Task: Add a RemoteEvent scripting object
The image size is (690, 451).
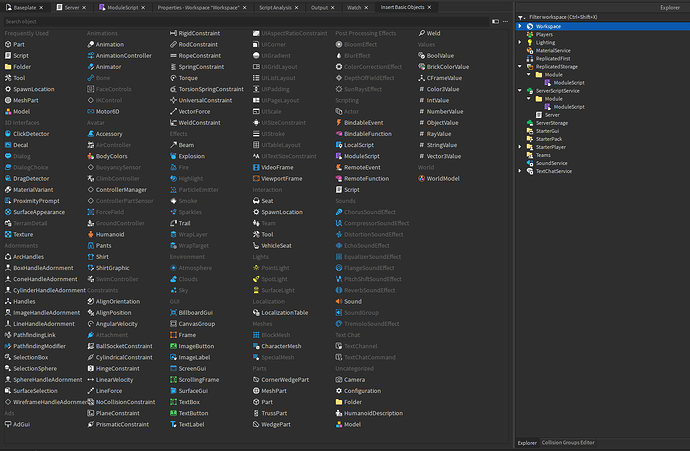Action: tap(358, 167)
